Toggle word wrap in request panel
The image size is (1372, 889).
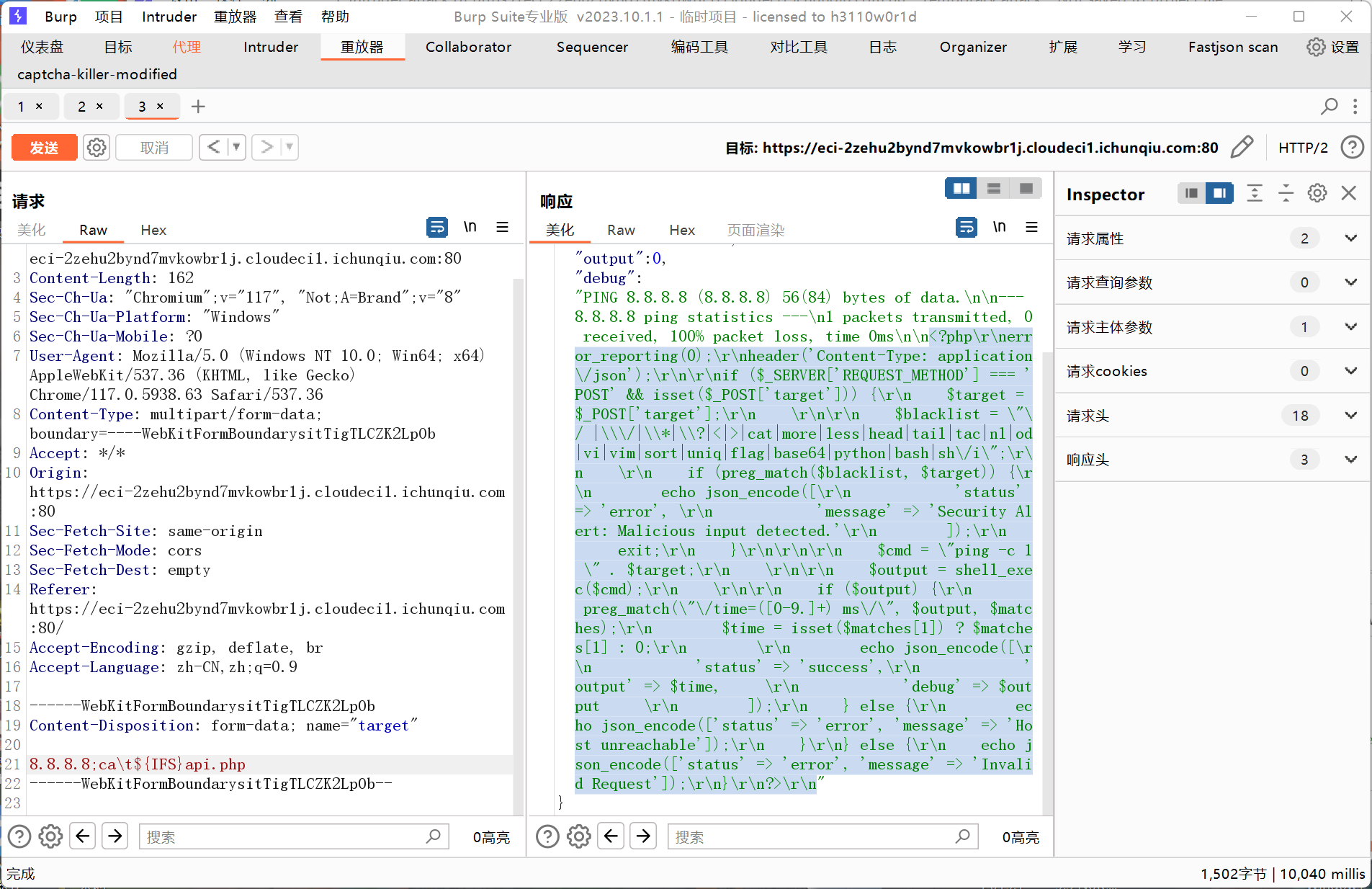point(437,228)
